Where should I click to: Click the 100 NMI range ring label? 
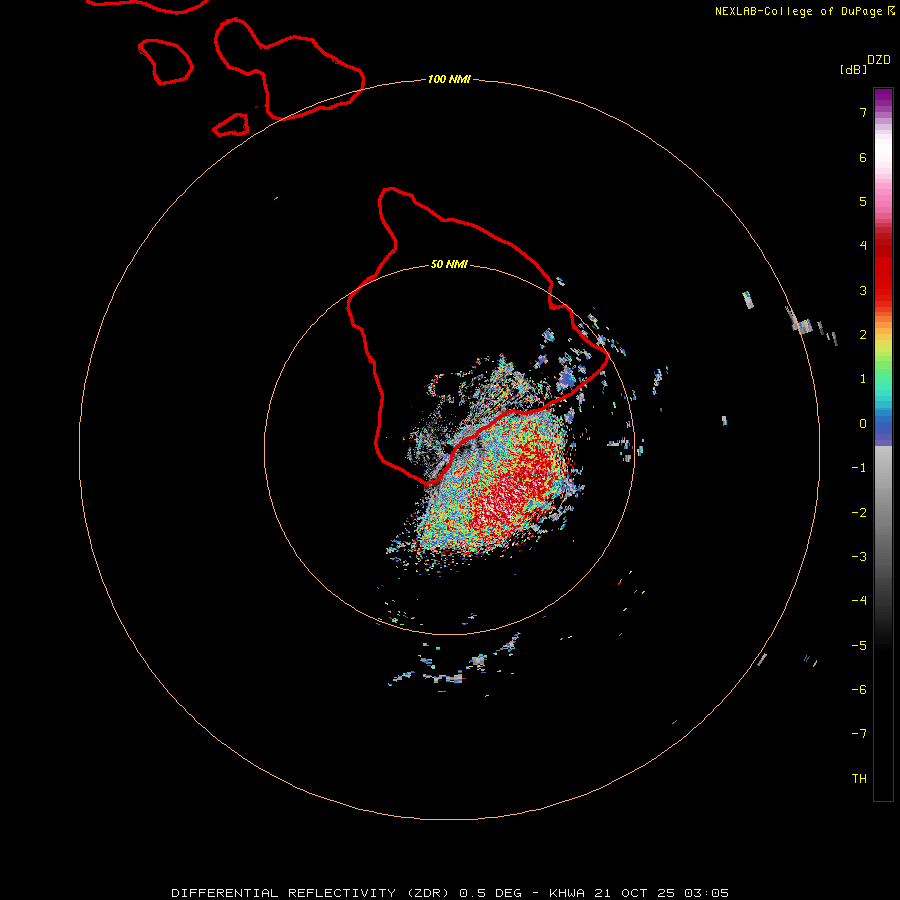[449, 79]
